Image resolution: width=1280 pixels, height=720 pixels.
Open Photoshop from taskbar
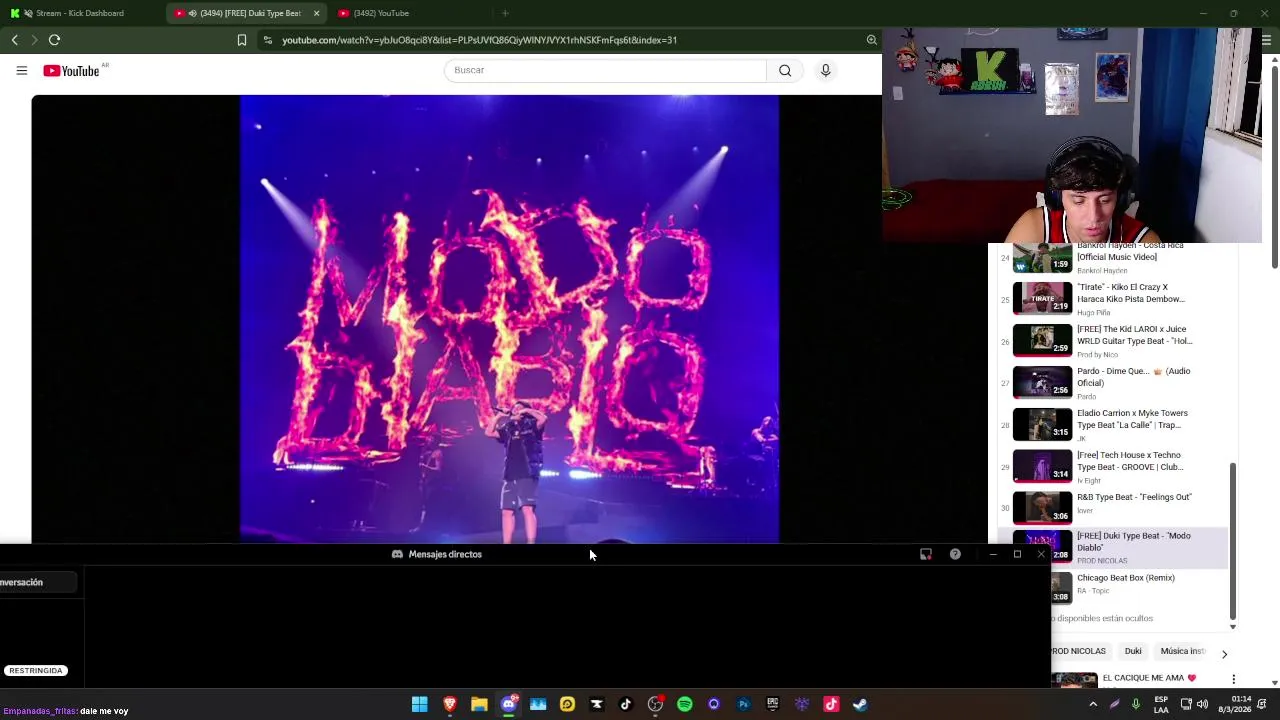coord(743,704)
